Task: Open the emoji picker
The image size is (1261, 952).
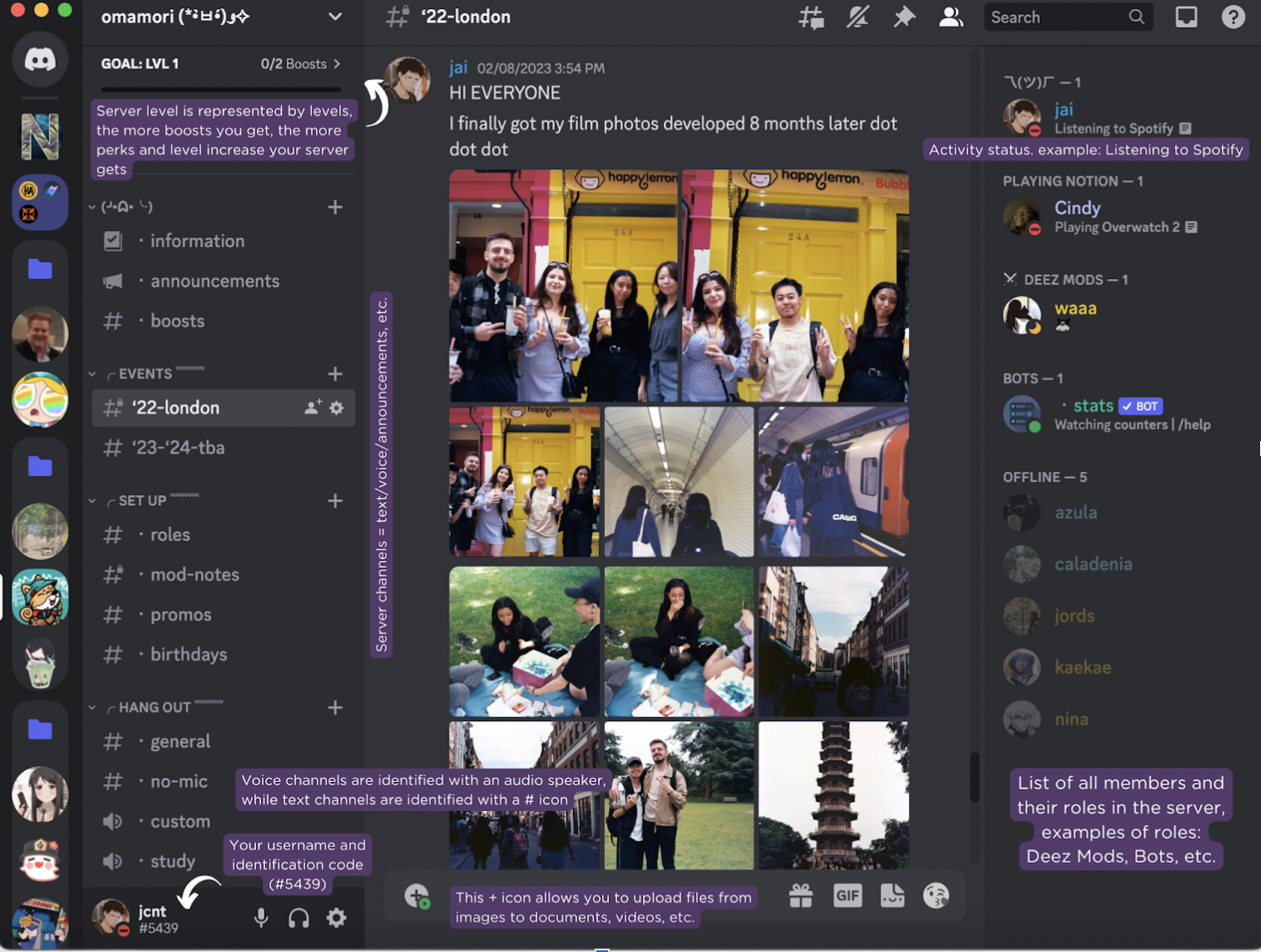Action: (x=936, y=895)
